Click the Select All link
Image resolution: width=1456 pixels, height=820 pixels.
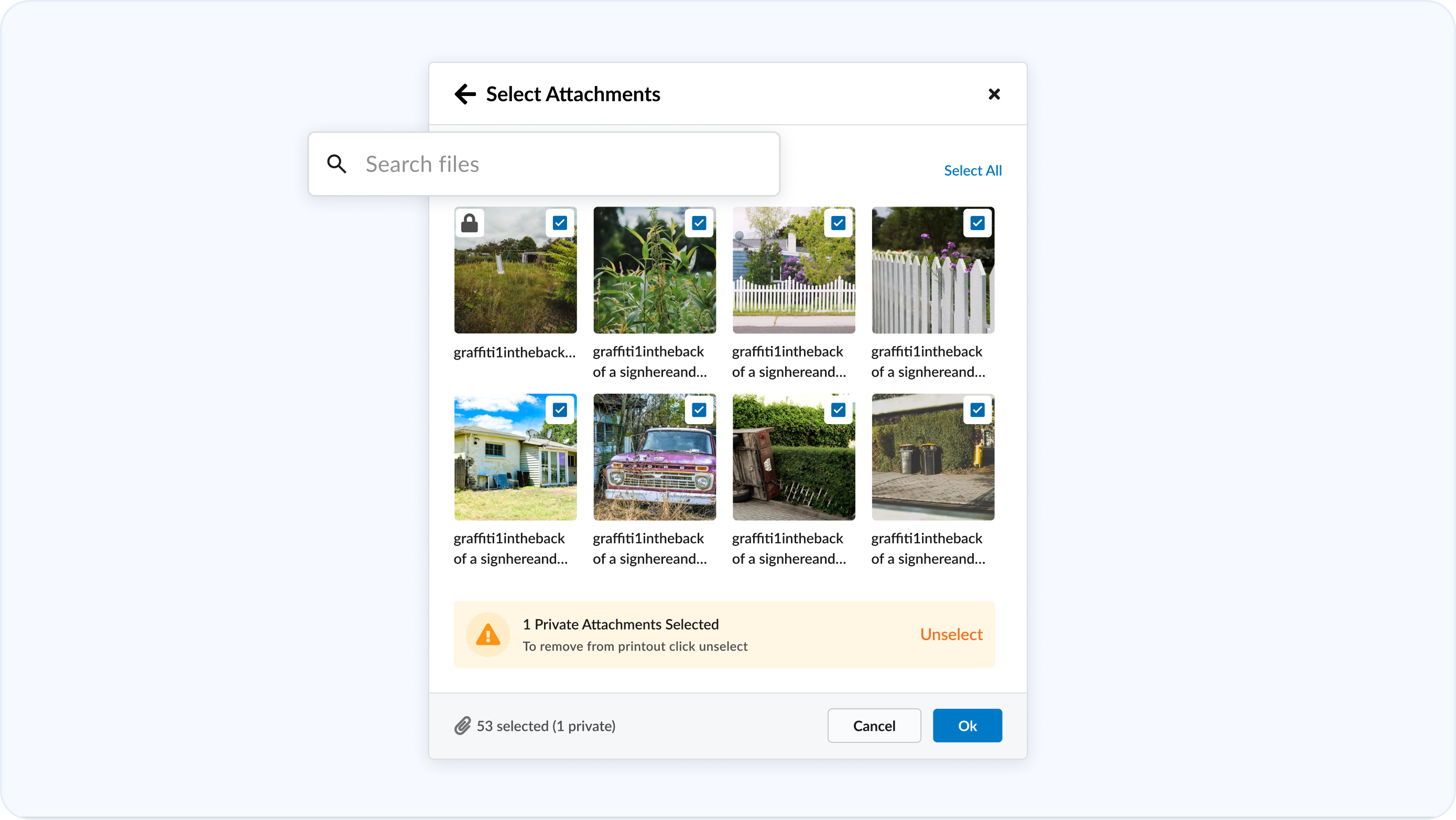pos(972,170)
